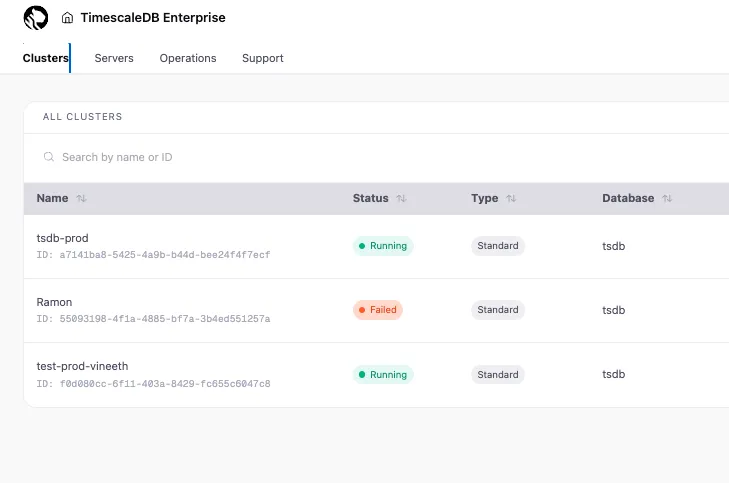Open the tsdb-prod cluster
Screen dimensions: 729x483
[x=62, y=238]
